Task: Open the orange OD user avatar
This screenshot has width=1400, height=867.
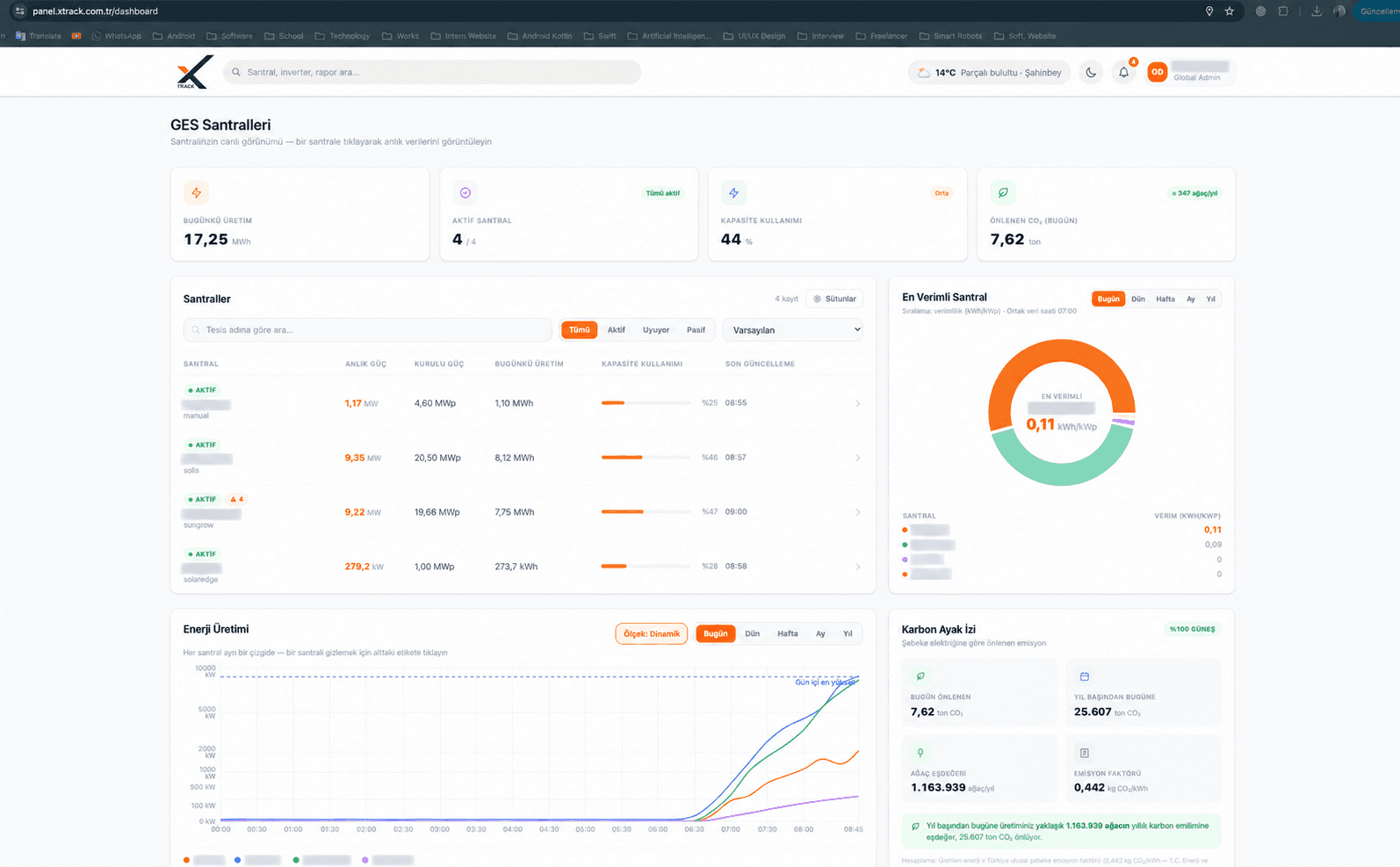Action: point(1158,72)
